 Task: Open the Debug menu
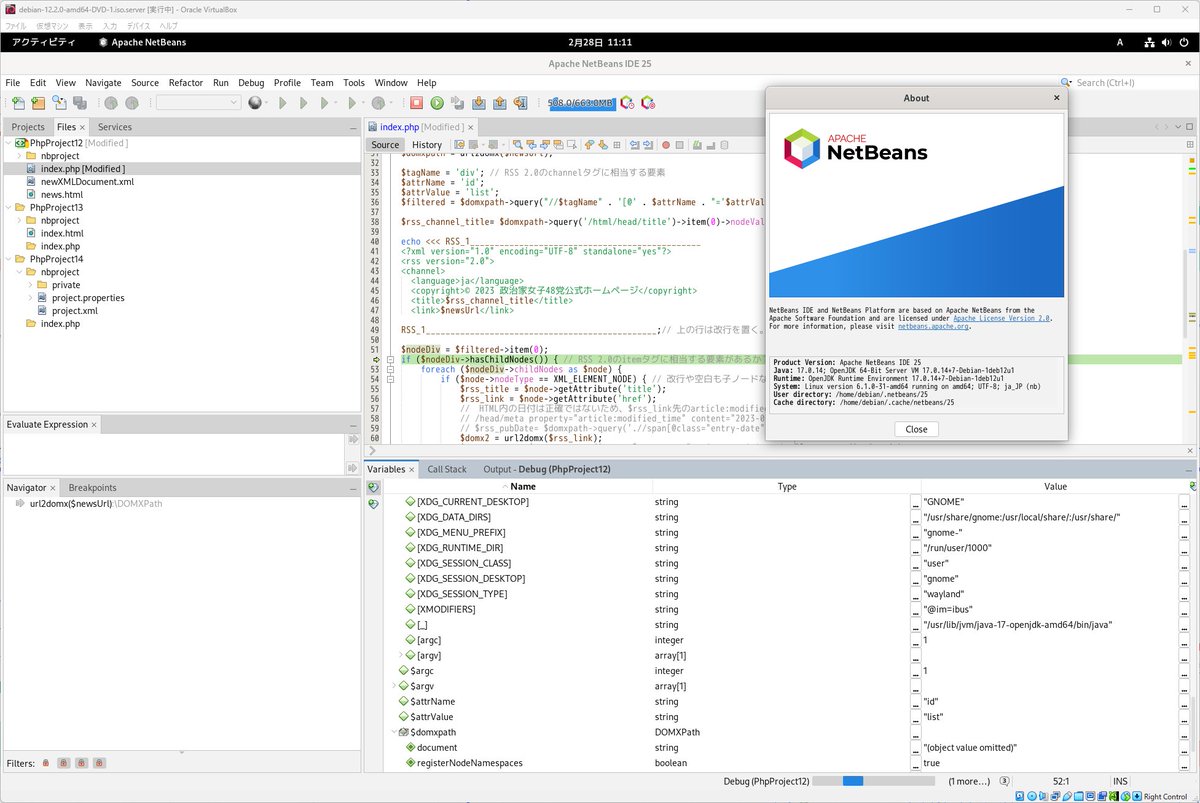click(x=251, y=83)
